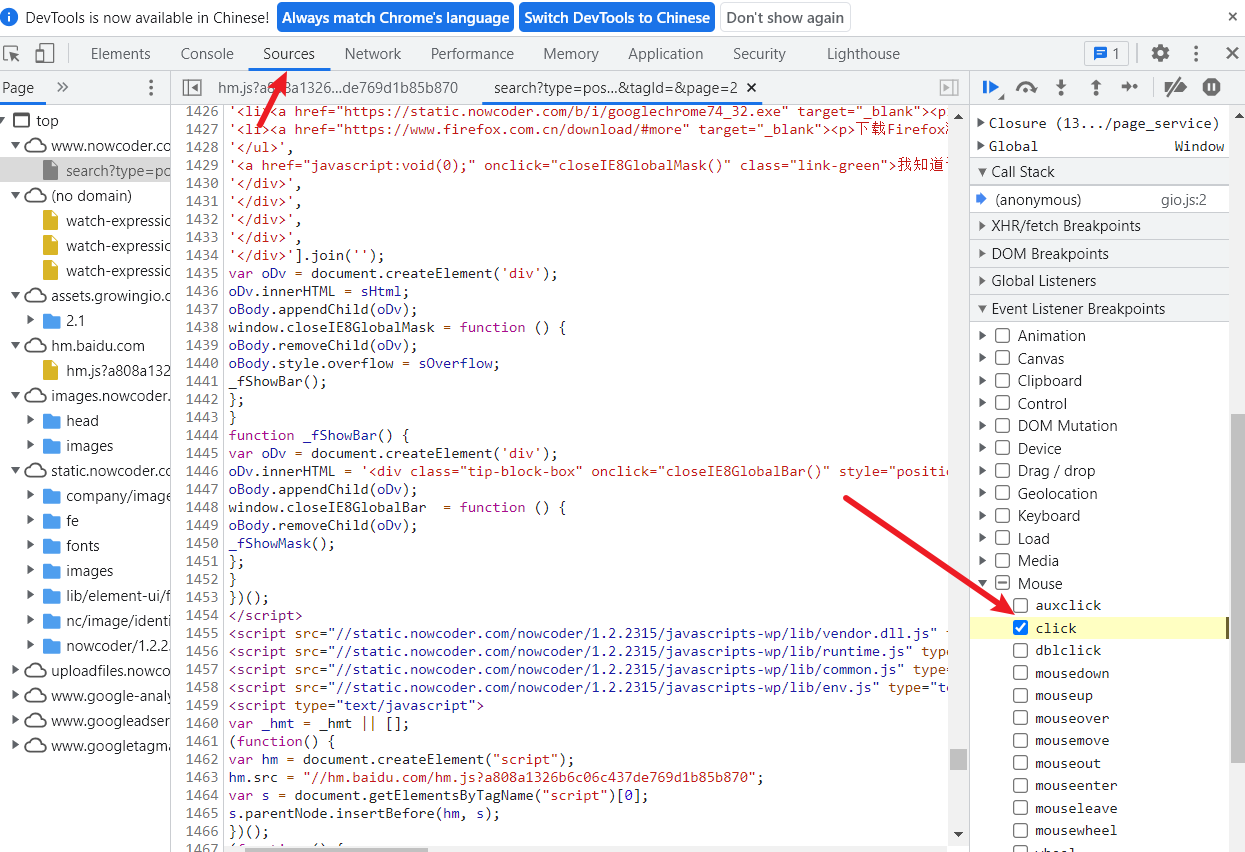Open the messages issues counter badge

pyautogui.click(x=1106, y=53)
